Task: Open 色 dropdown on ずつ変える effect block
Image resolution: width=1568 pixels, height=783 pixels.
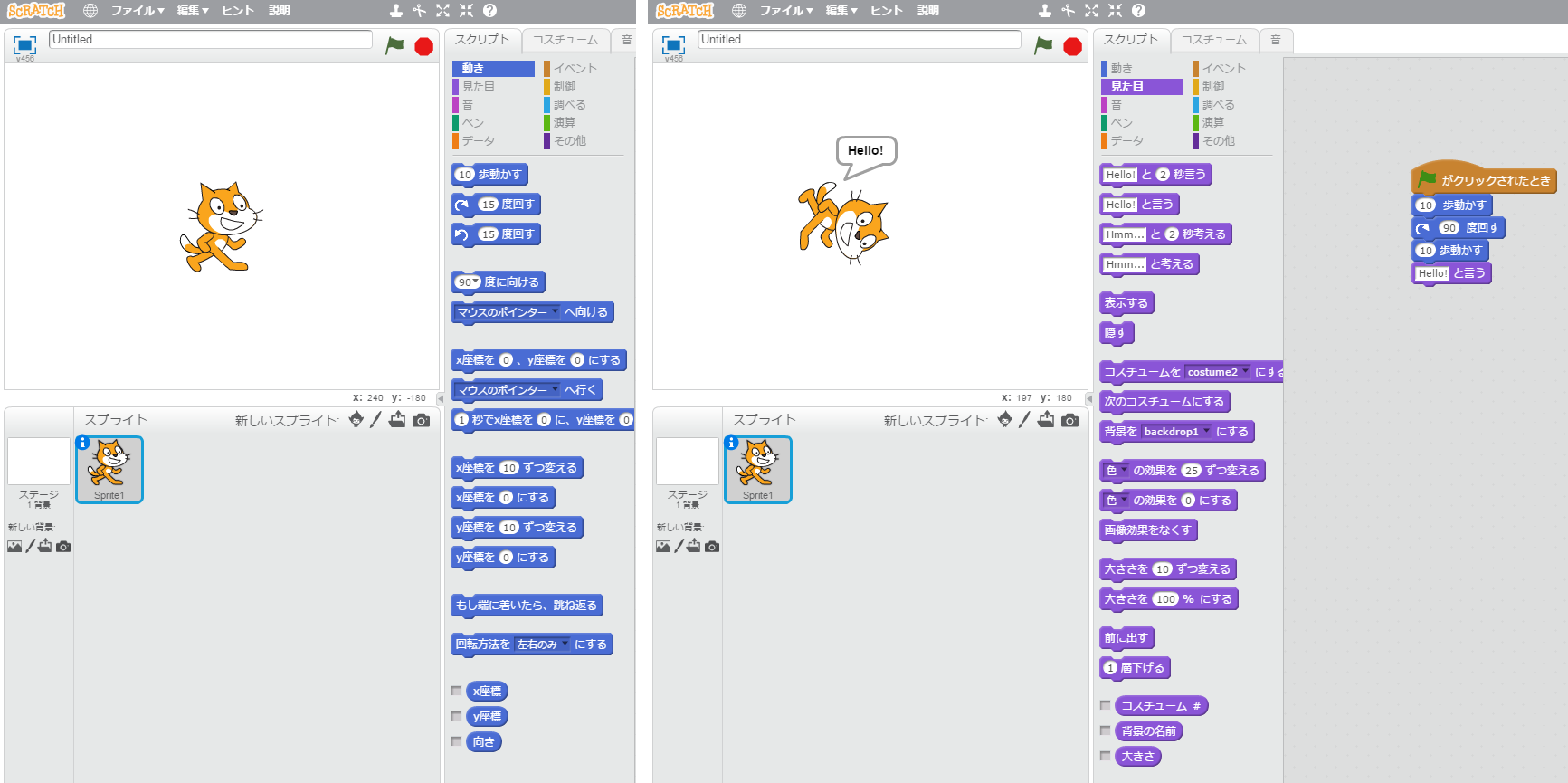Action: point(1117,471)
